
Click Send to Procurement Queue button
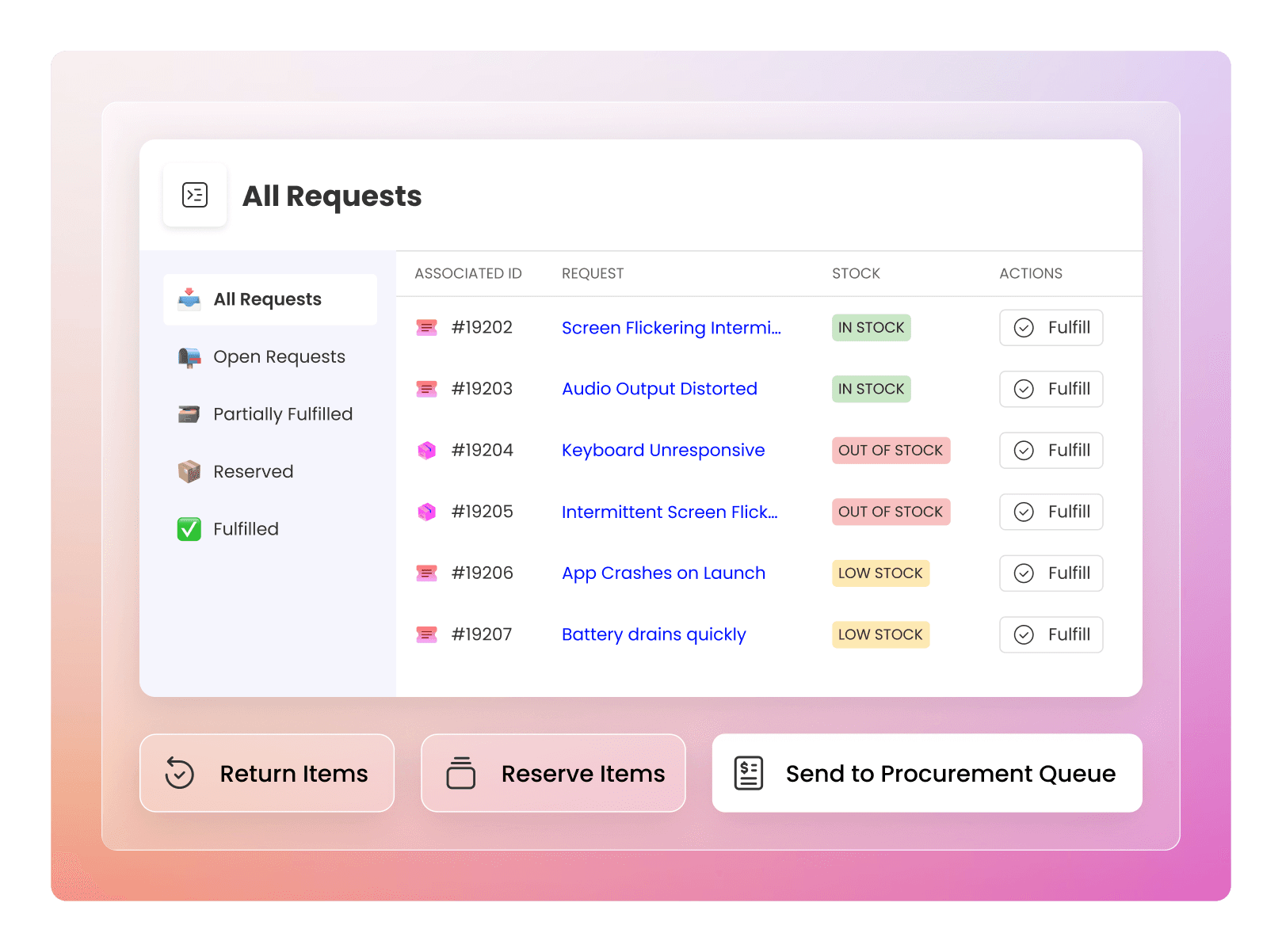click(x=927, y=773)
